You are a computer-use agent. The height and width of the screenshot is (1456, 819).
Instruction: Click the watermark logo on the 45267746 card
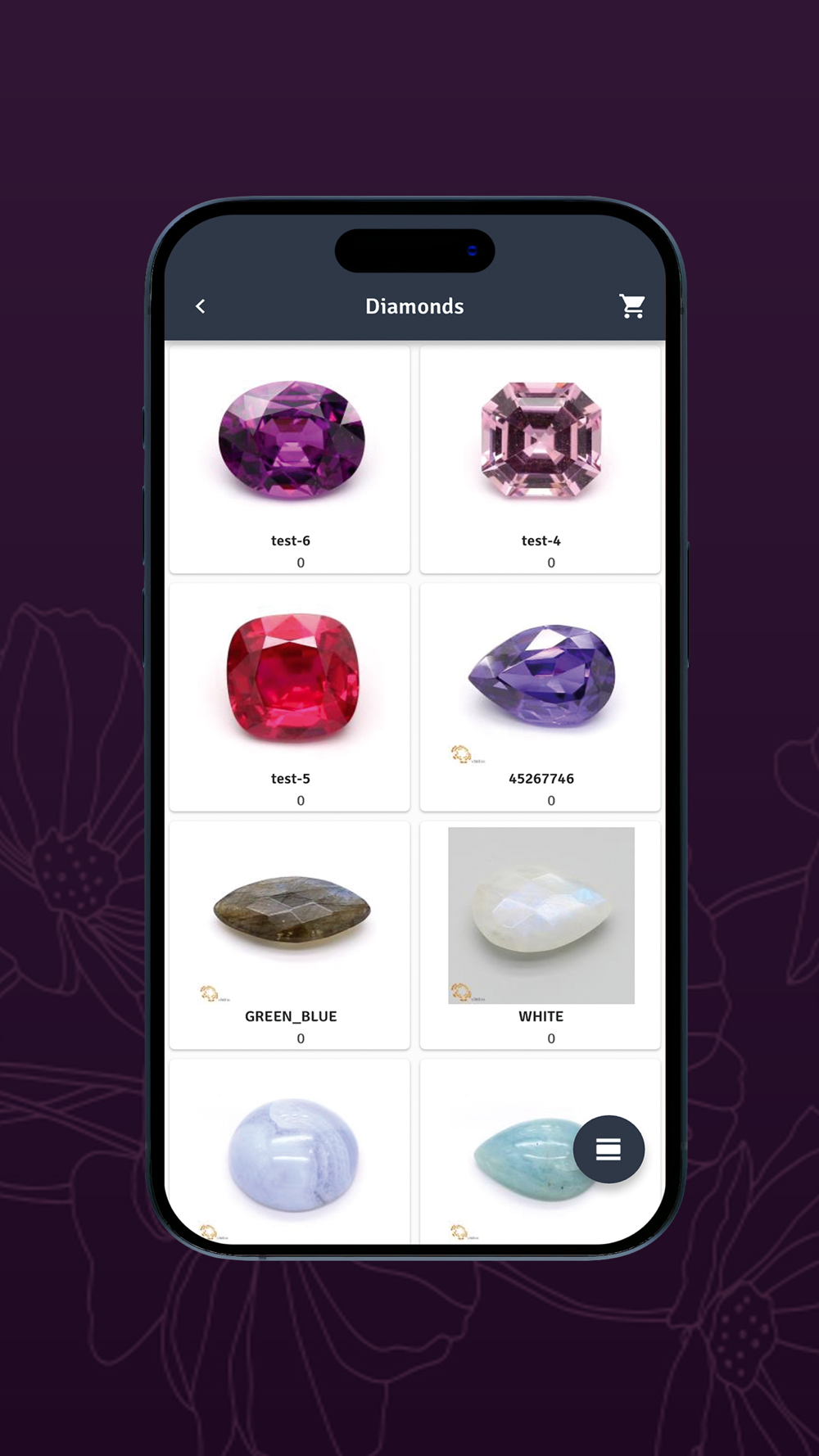[x=467, y=754]
